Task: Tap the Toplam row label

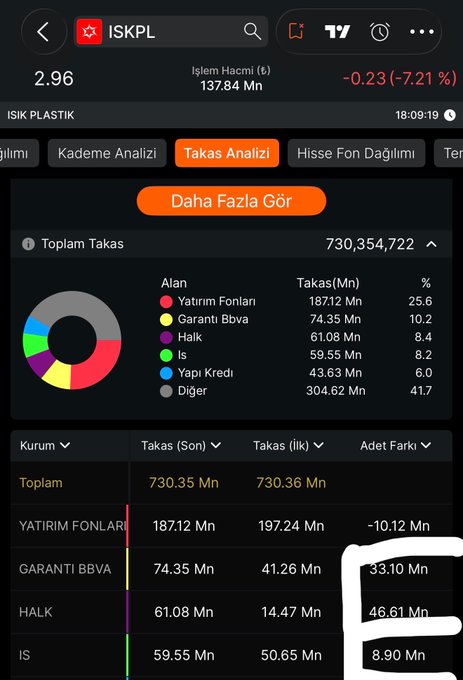Action: click(x=41, y=483)
